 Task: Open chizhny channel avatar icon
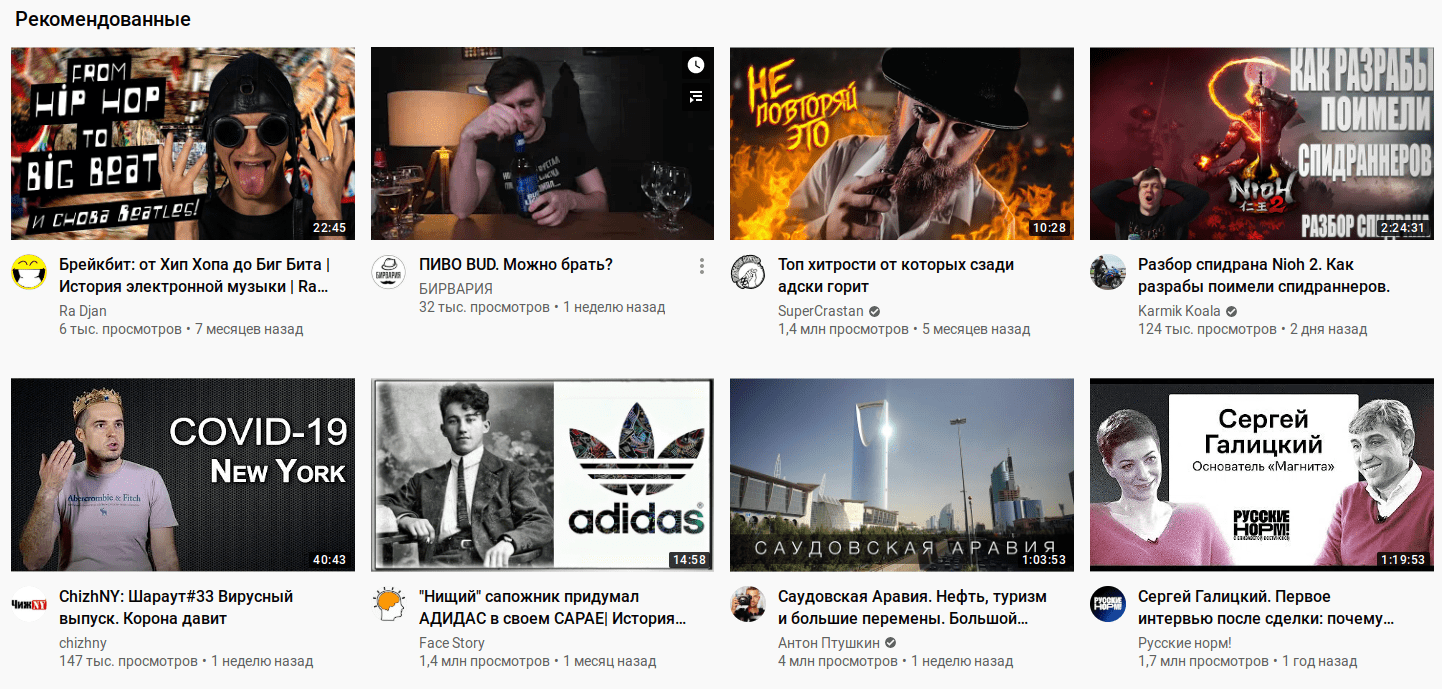(29, 604)
